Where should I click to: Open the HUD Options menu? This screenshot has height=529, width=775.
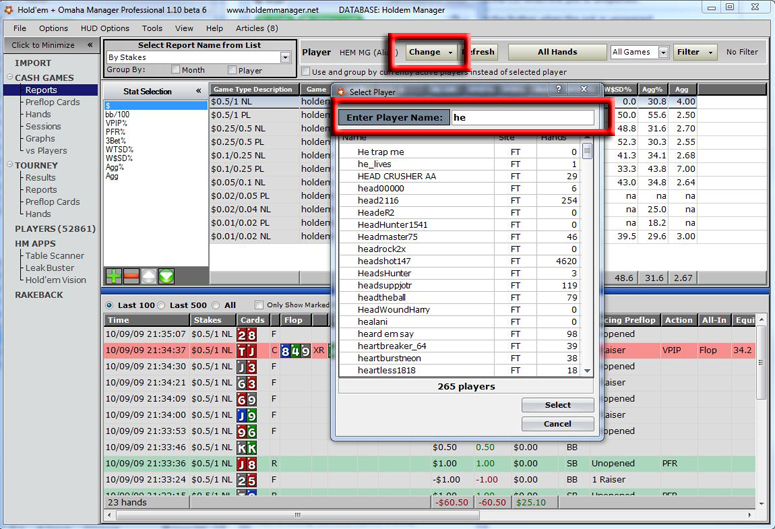[x=105, y=28]
